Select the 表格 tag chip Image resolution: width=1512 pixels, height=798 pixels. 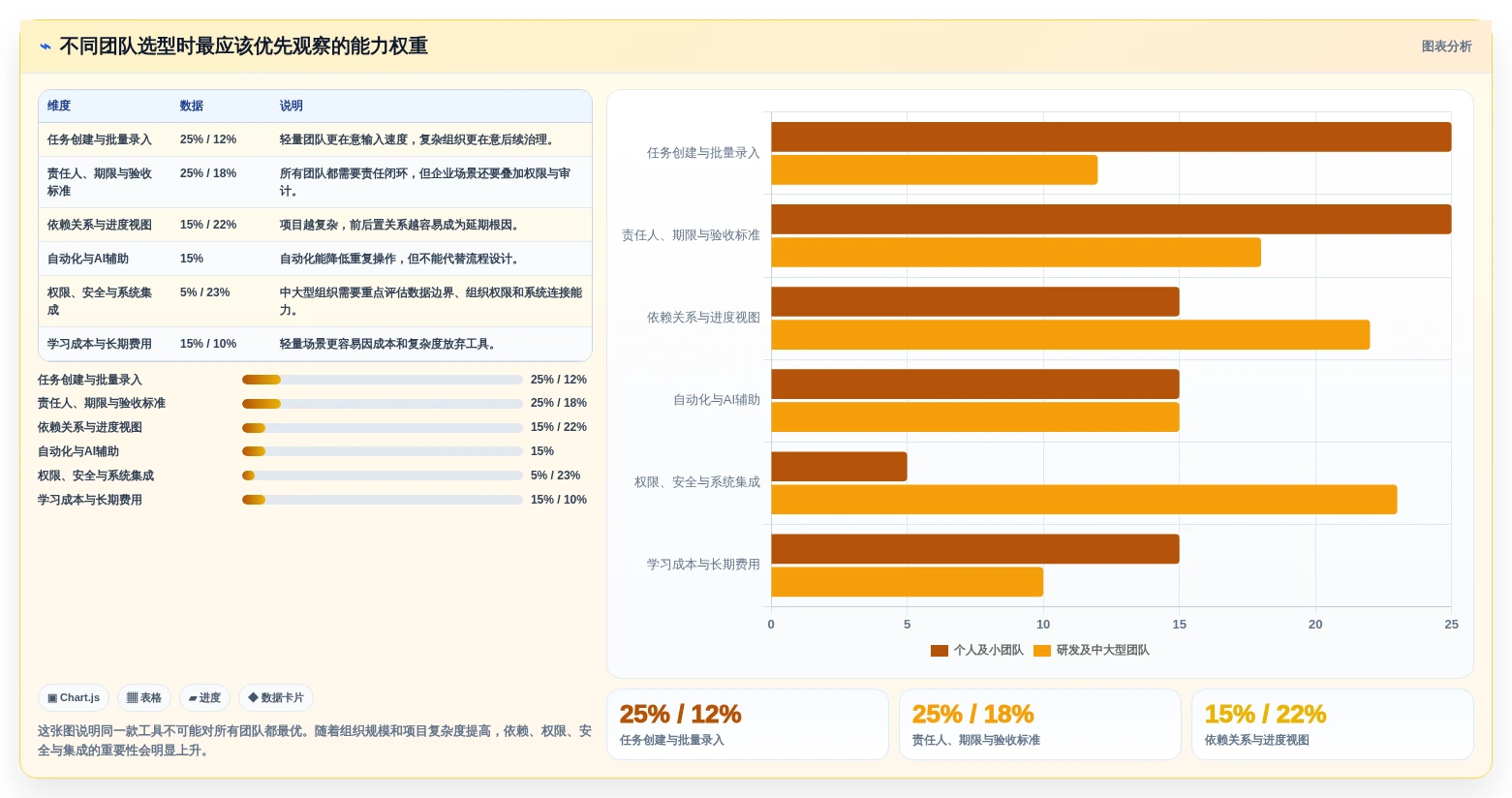click(144, 697)
